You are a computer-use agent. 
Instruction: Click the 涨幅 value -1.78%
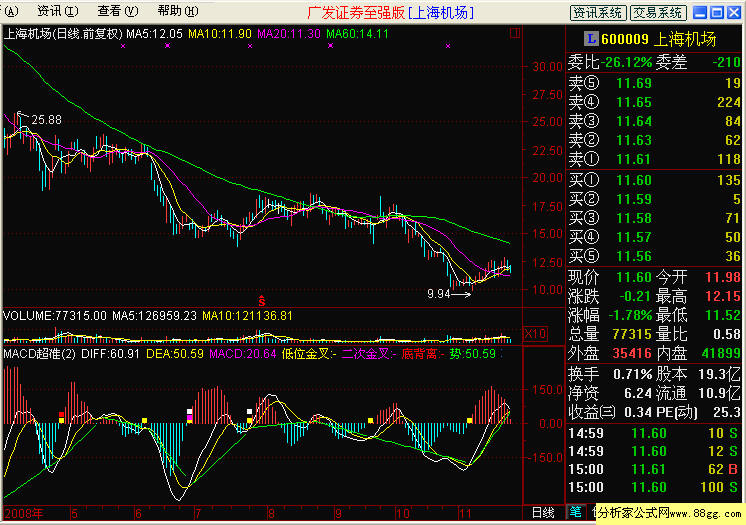point(630,315)
